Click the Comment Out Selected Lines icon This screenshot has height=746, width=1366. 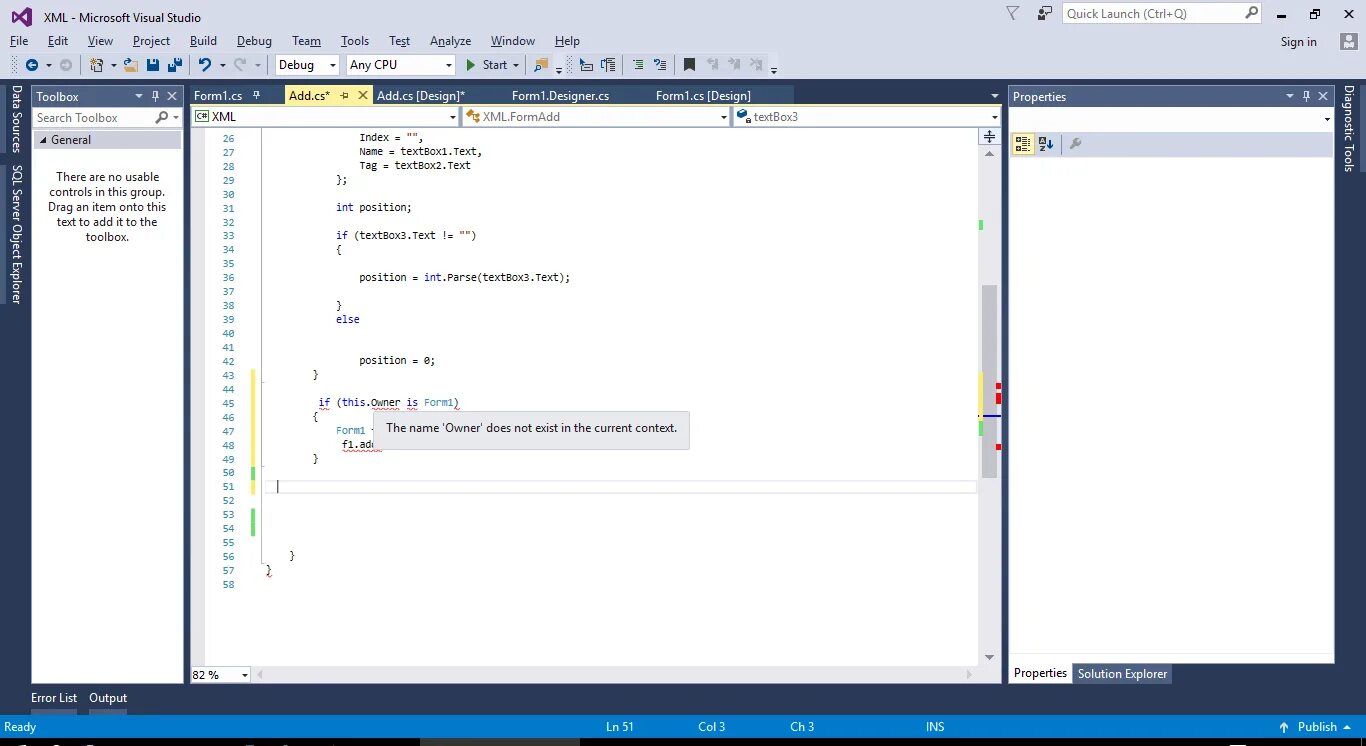(x=637, y=65)
